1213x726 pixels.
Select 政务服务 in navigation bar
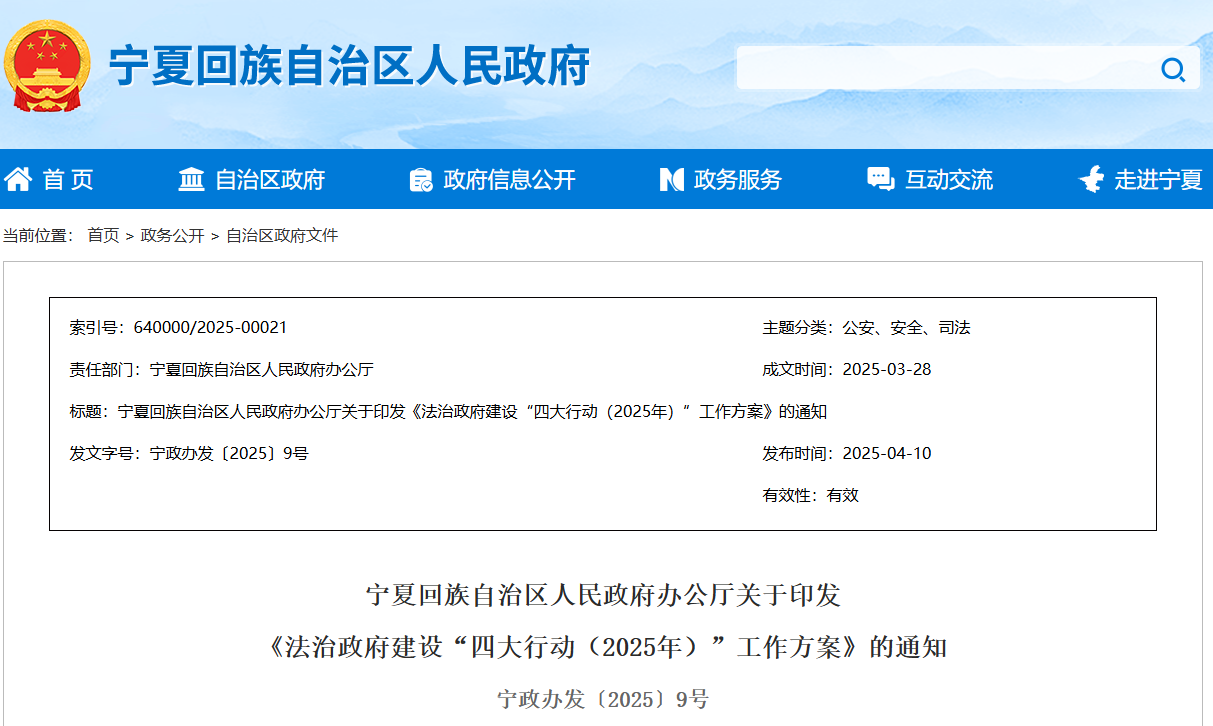point(738,180)
